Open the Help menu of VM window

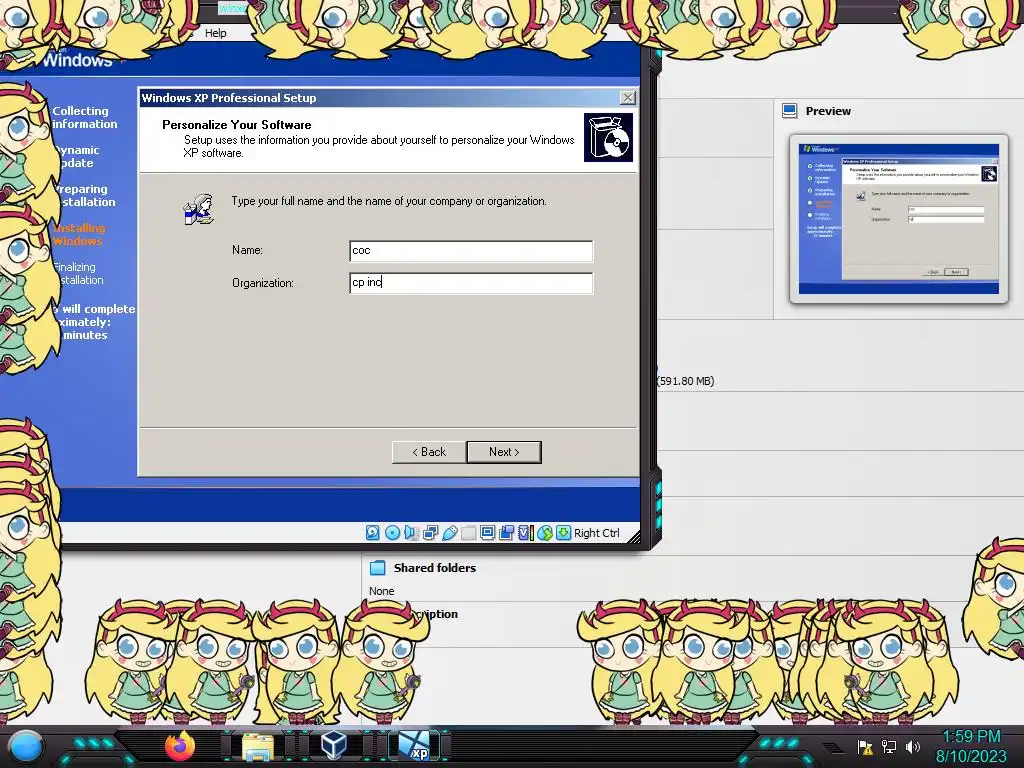(x=216, y=33)
